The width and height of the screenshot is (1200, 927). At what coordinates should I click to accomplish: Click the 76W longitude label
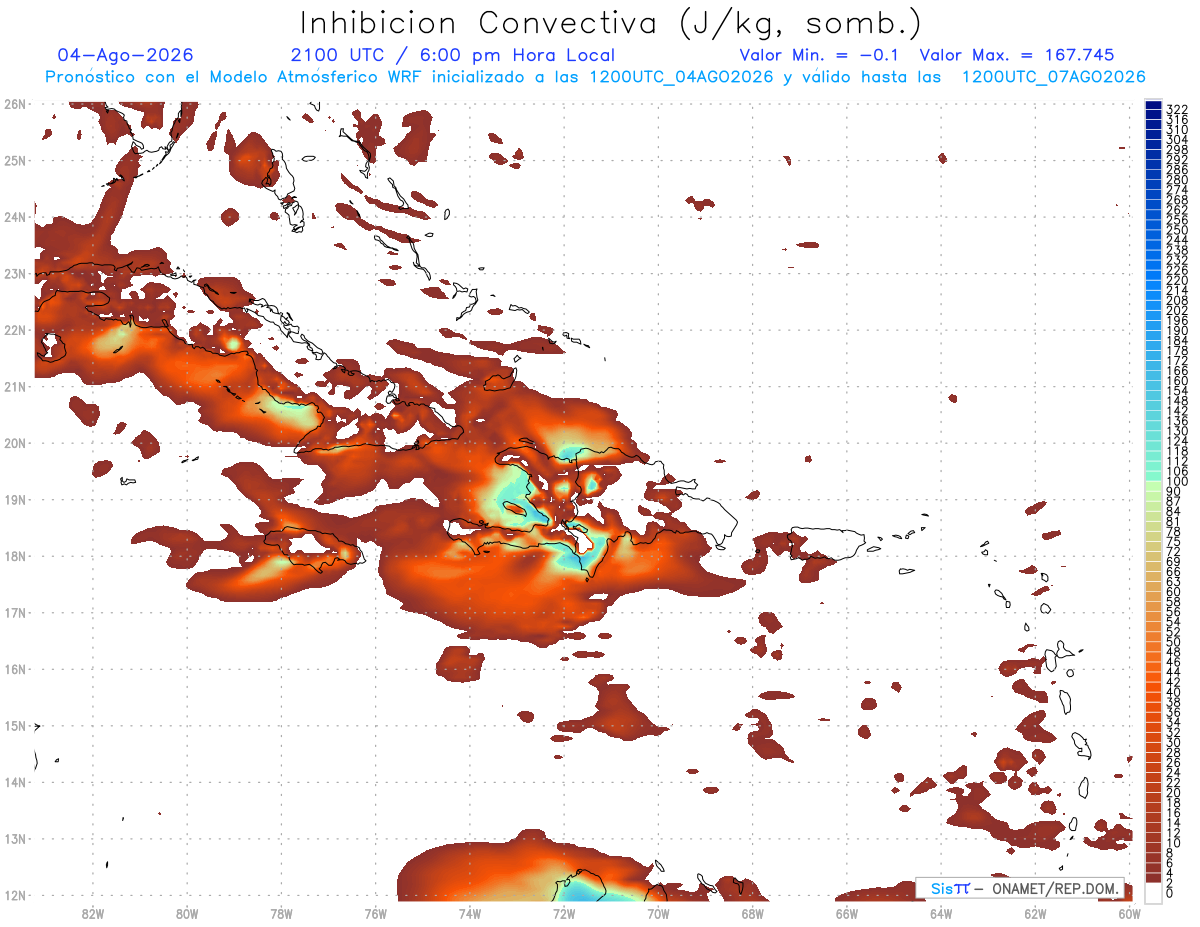tap(375, 913)
